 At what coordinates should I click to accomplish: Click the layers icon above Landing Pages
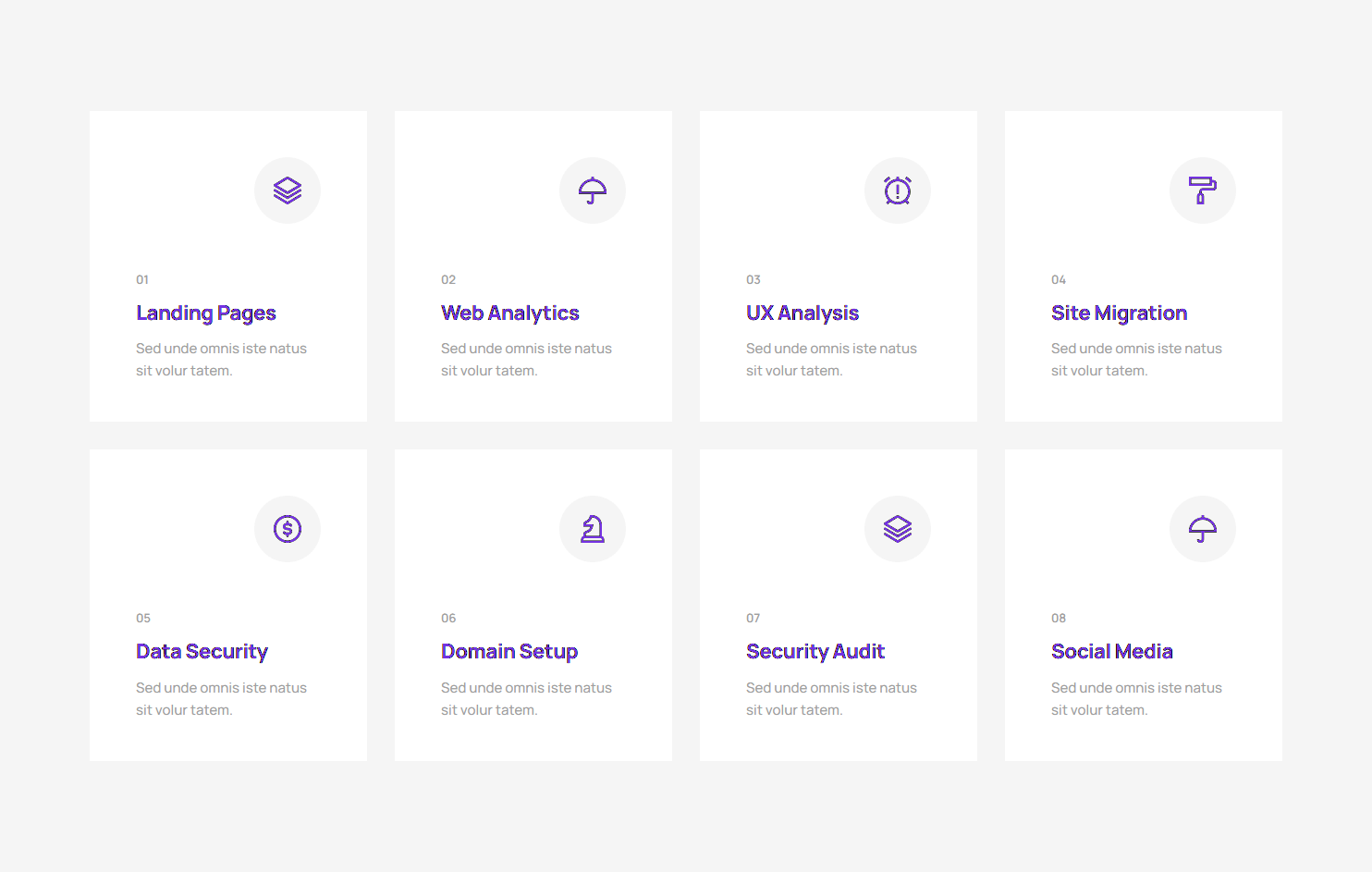pyautogui.click(x=288, y=190)
